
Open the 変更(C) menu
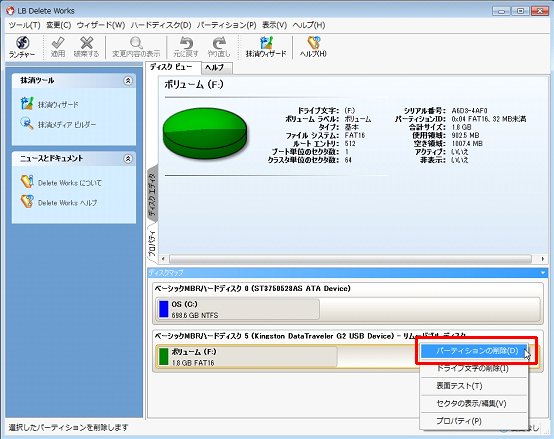[59, 25]
